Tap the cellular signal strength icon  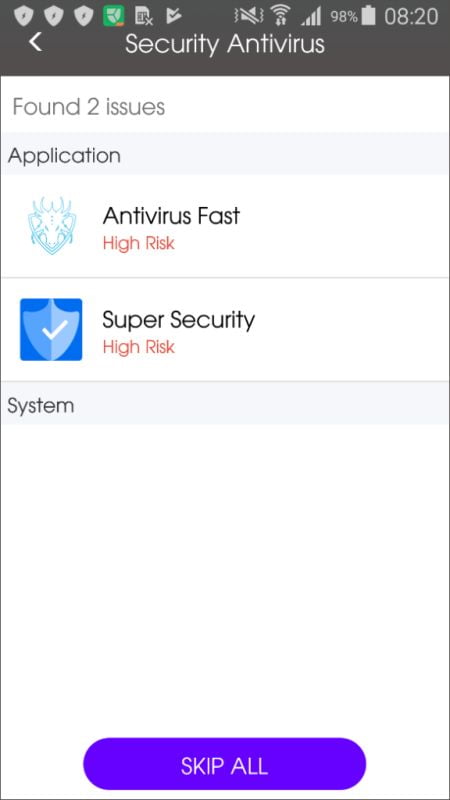[310, 17]
